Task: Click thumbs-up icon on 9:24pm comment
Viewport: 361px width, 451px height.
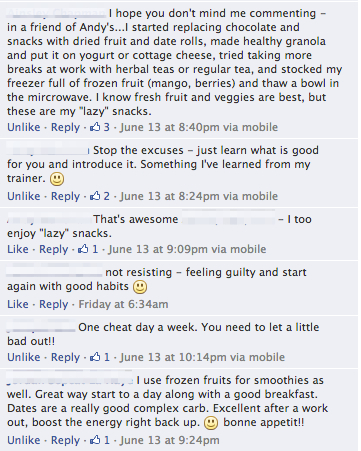Action: coord(95,440)
